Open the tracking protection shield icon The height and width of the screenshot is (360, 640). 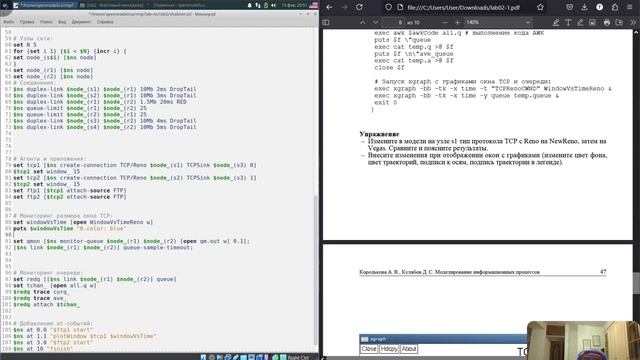pos(388,7)
